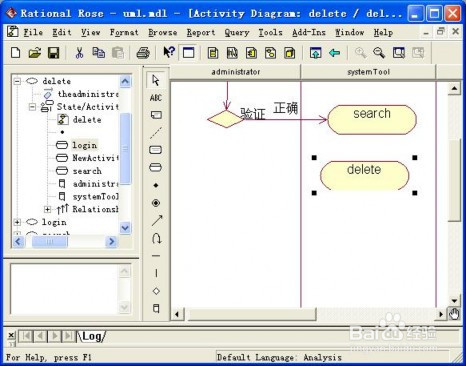Expand the login use case node
466x366 pixels.
17,222
